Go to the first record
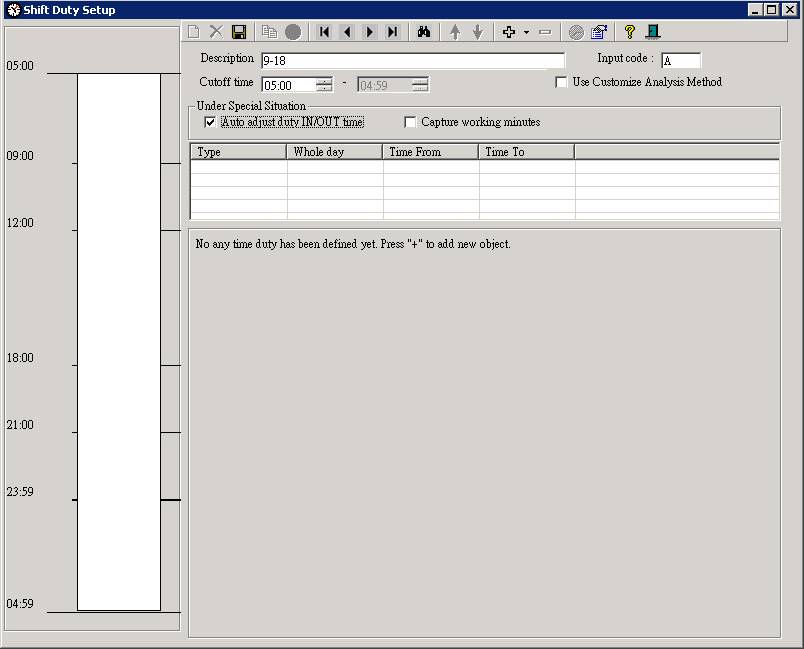The height and width of the screenshot is (649, 804). 324,32
